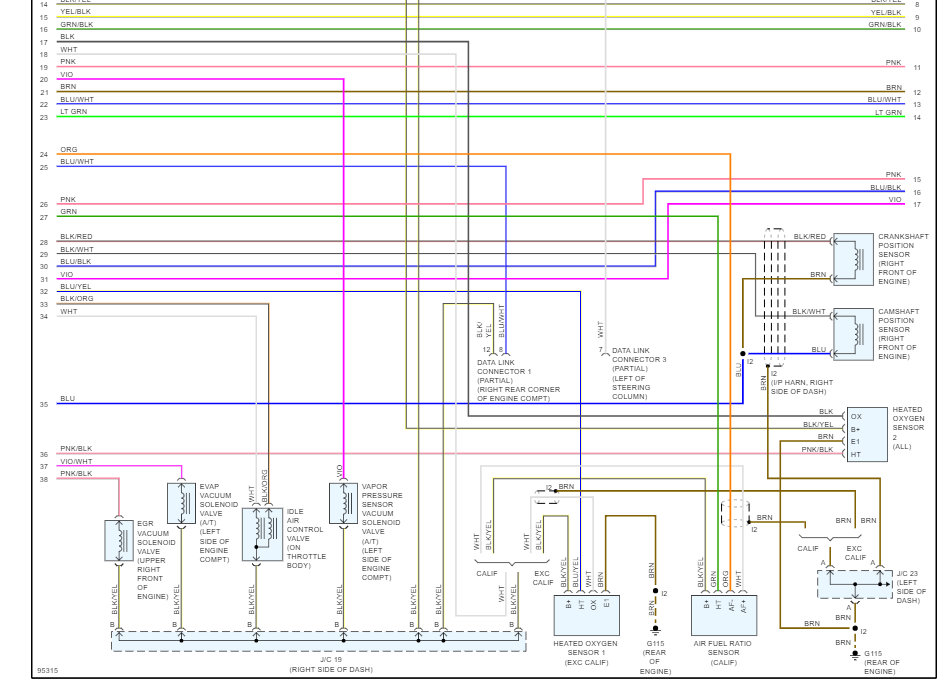Click the G115 ground symbol beside Air Fuel Ratio Sensor
Viewport: 951px width, 692px height.
tap(655, 631)
